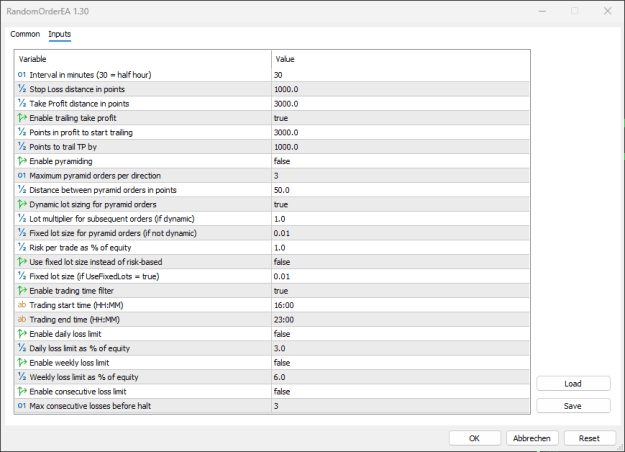Screen dimensions: 625x452
Task: Click the Max consecutive losses value 3
Action: pyautogui.click(x=276, y=406)
